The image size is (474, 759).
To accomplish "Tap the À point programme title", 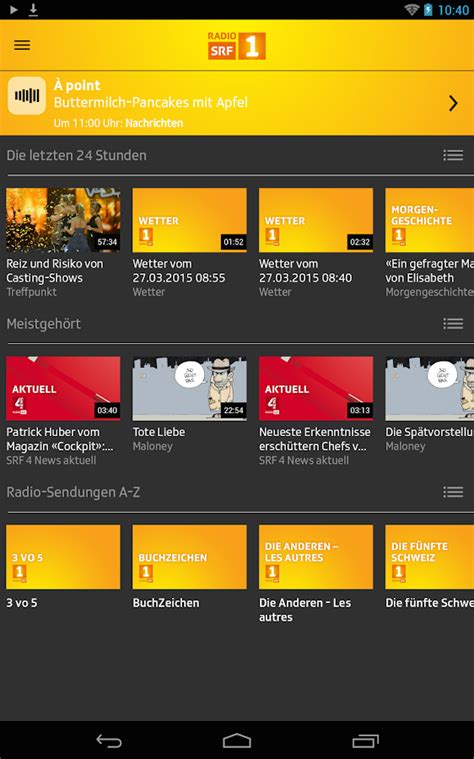I will [x=76, y=86].
